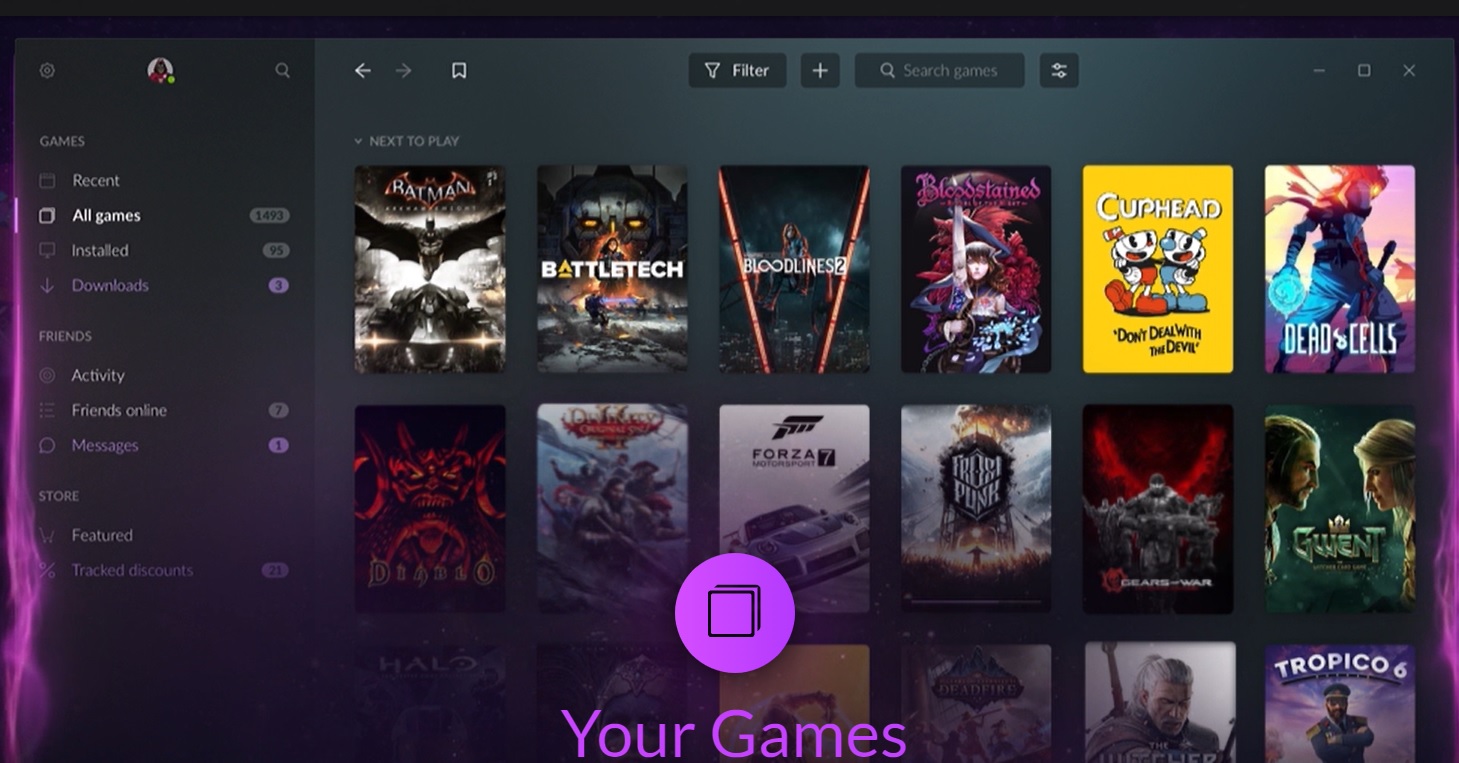This screenshot has width=1459, height=763.
Task: Open the Divinity Original Sin cover
Action: (612, 508)
